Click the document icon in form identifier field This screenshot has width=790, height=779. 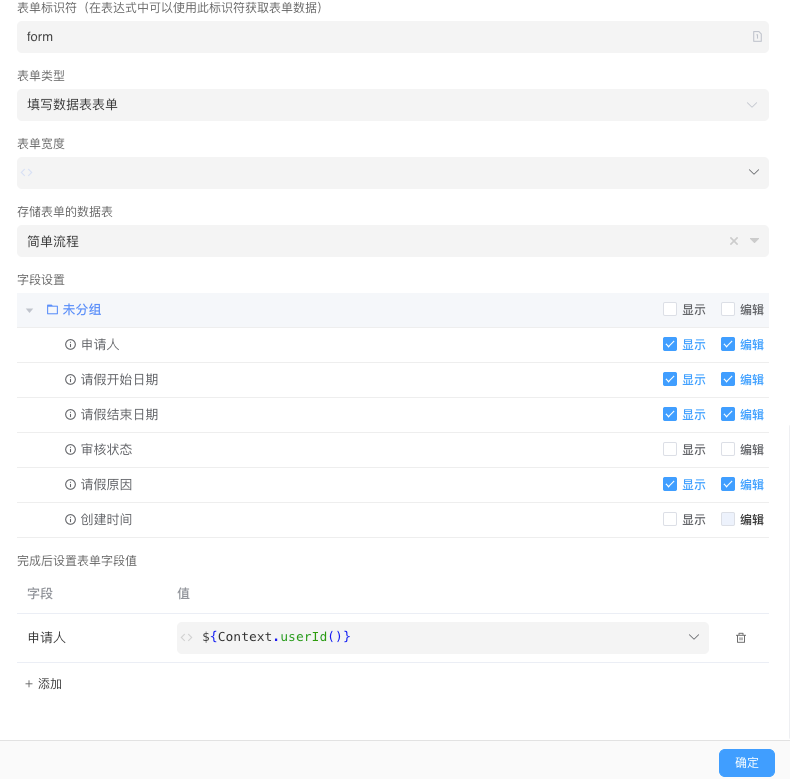pos(757,37)
